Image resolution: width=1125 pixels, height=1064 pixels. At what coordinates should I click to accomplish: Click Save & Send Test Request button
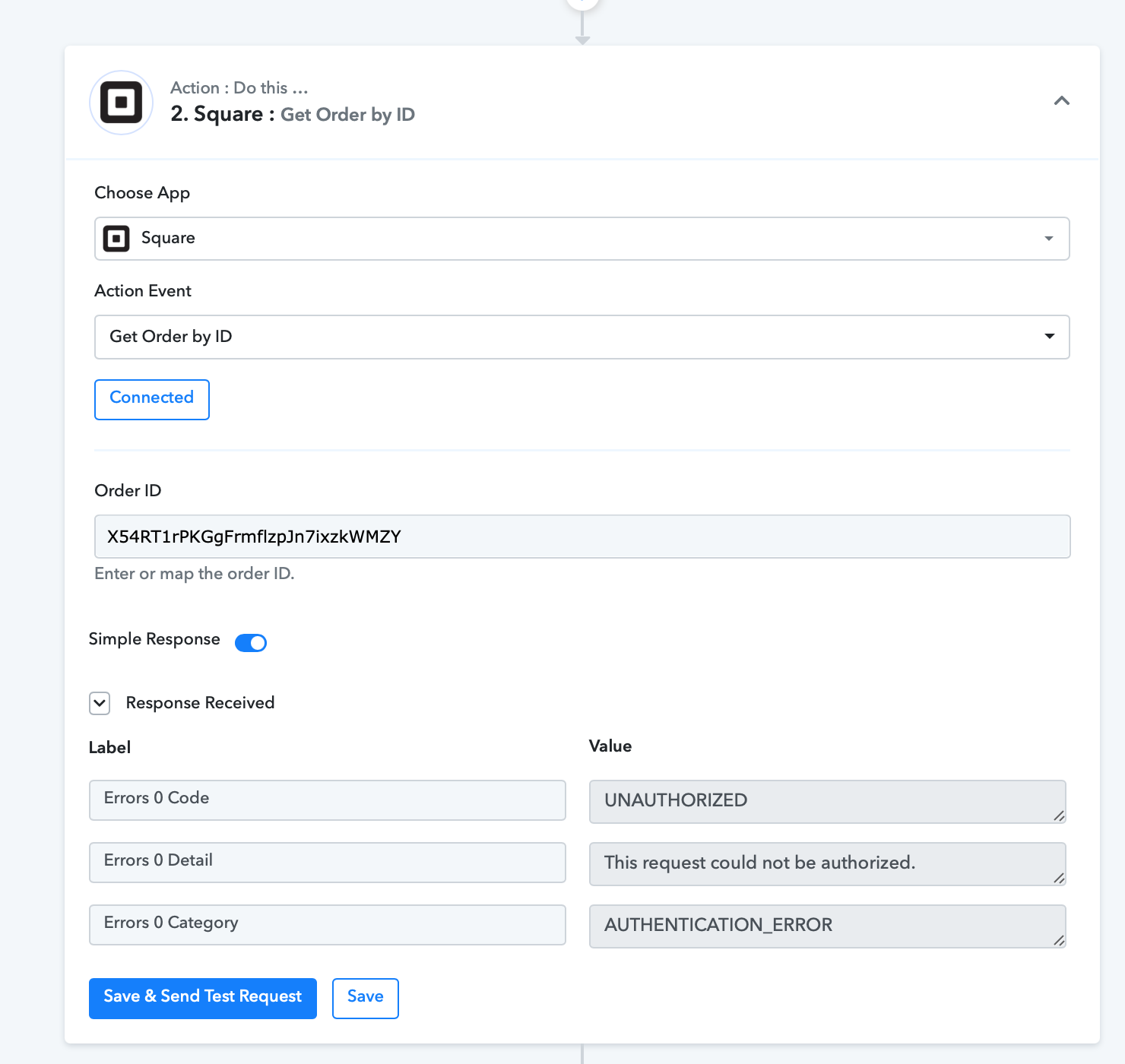pyautogui.click(x=203, y=998)
